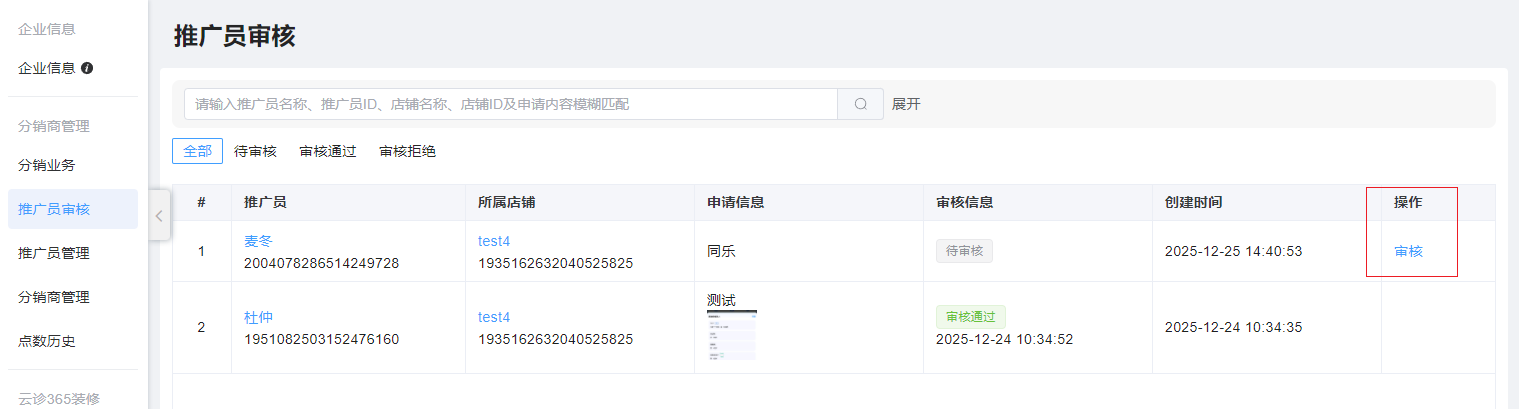Click the info icon beside 企业信息
This screenshot has width=1519, height=409.
click(87, 68)
